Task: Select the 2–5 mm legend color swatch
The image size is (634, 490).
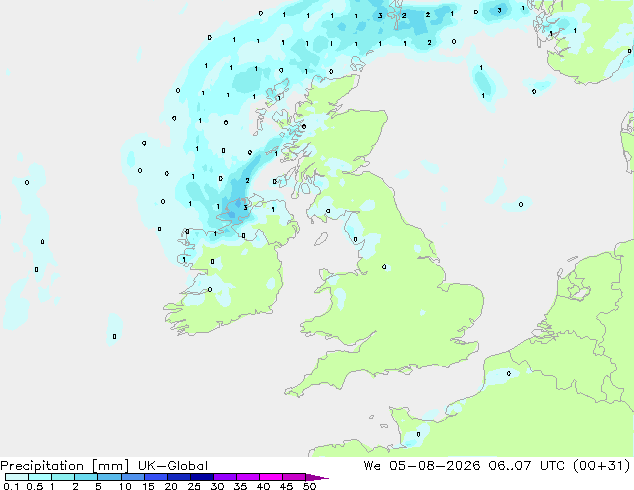Action: coord(86,477)
